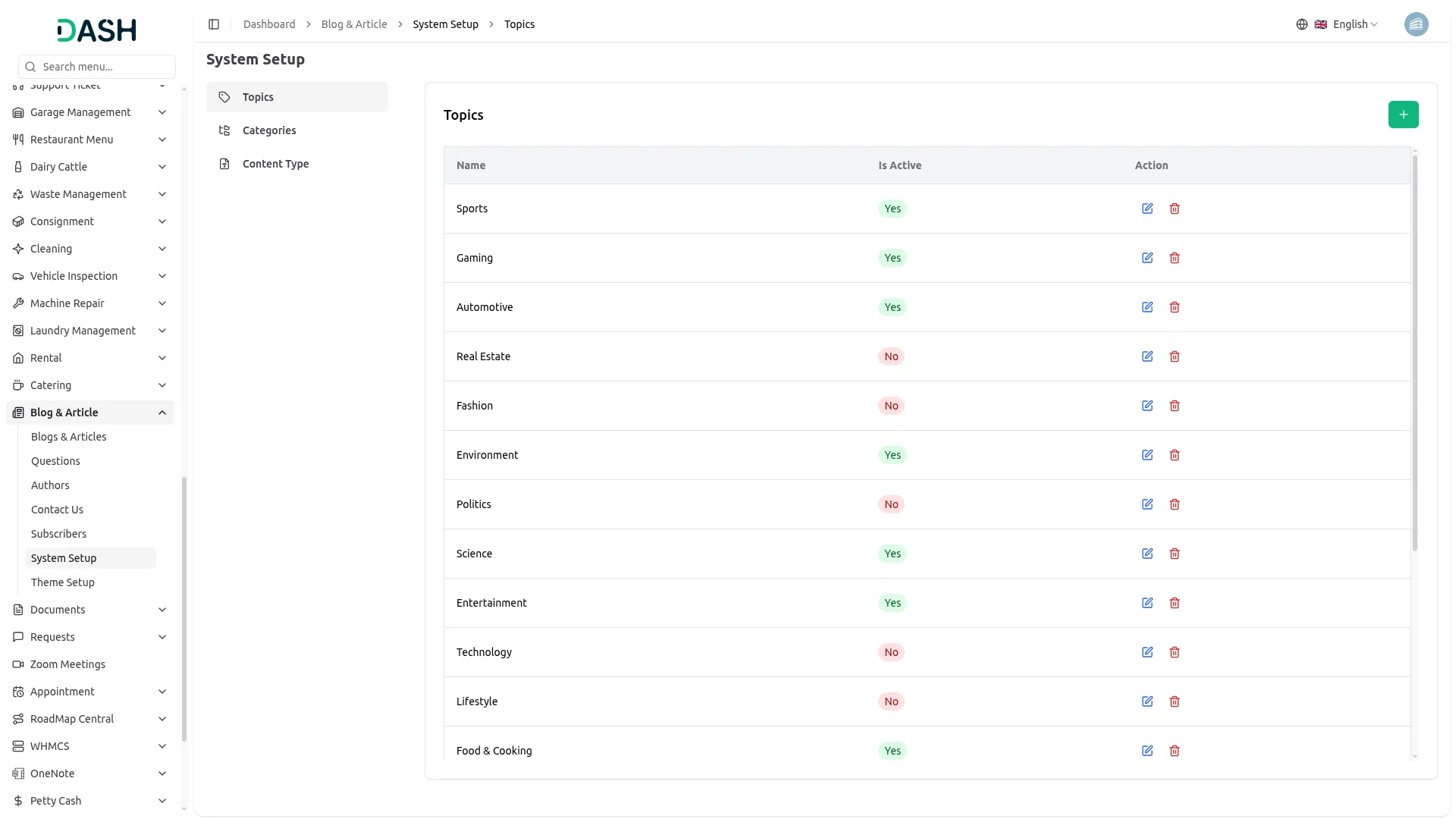This screenshot has width=1456, height=819.
Task: Delete the Gaming topic with trash icon
Action: pos(1175,258)
